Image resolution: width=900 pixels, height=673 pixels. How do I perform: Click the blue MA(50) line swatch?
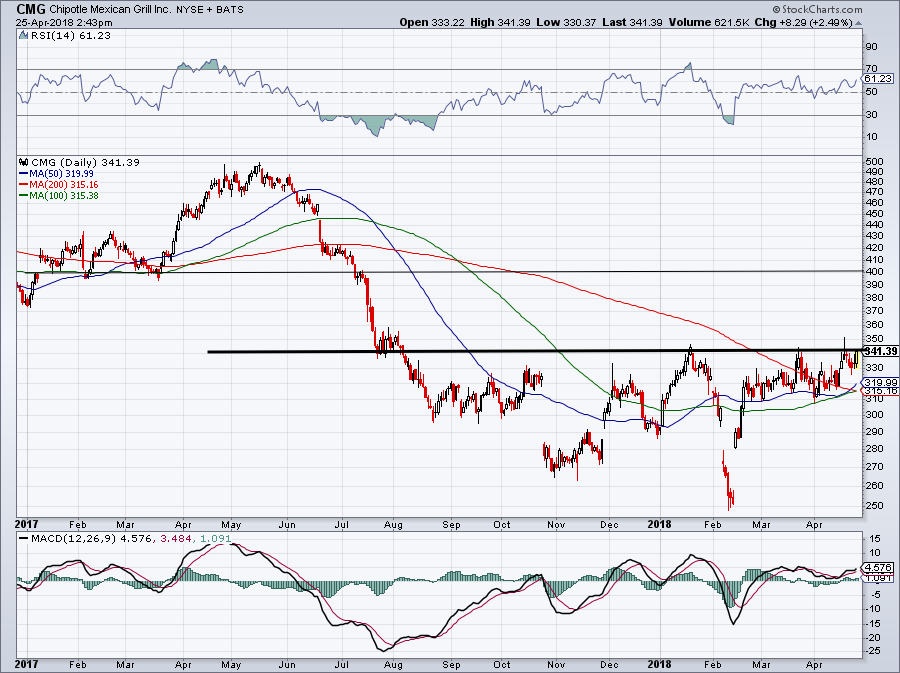point(24,173)
